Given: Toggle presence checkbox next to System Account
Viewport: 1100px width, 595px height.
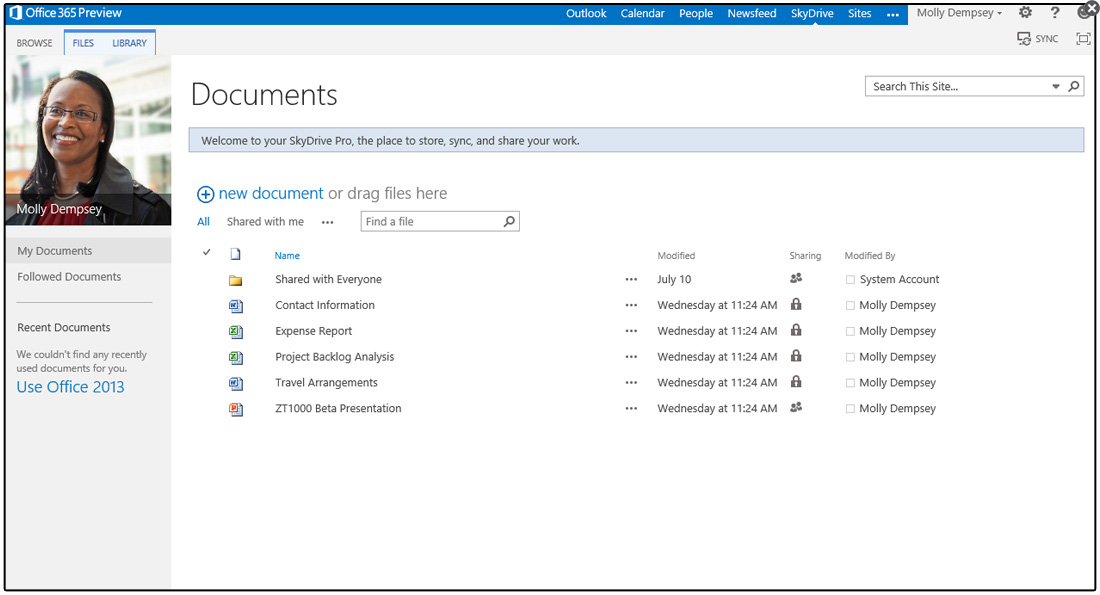Looking at the screenshot, I should coord(850,279).
